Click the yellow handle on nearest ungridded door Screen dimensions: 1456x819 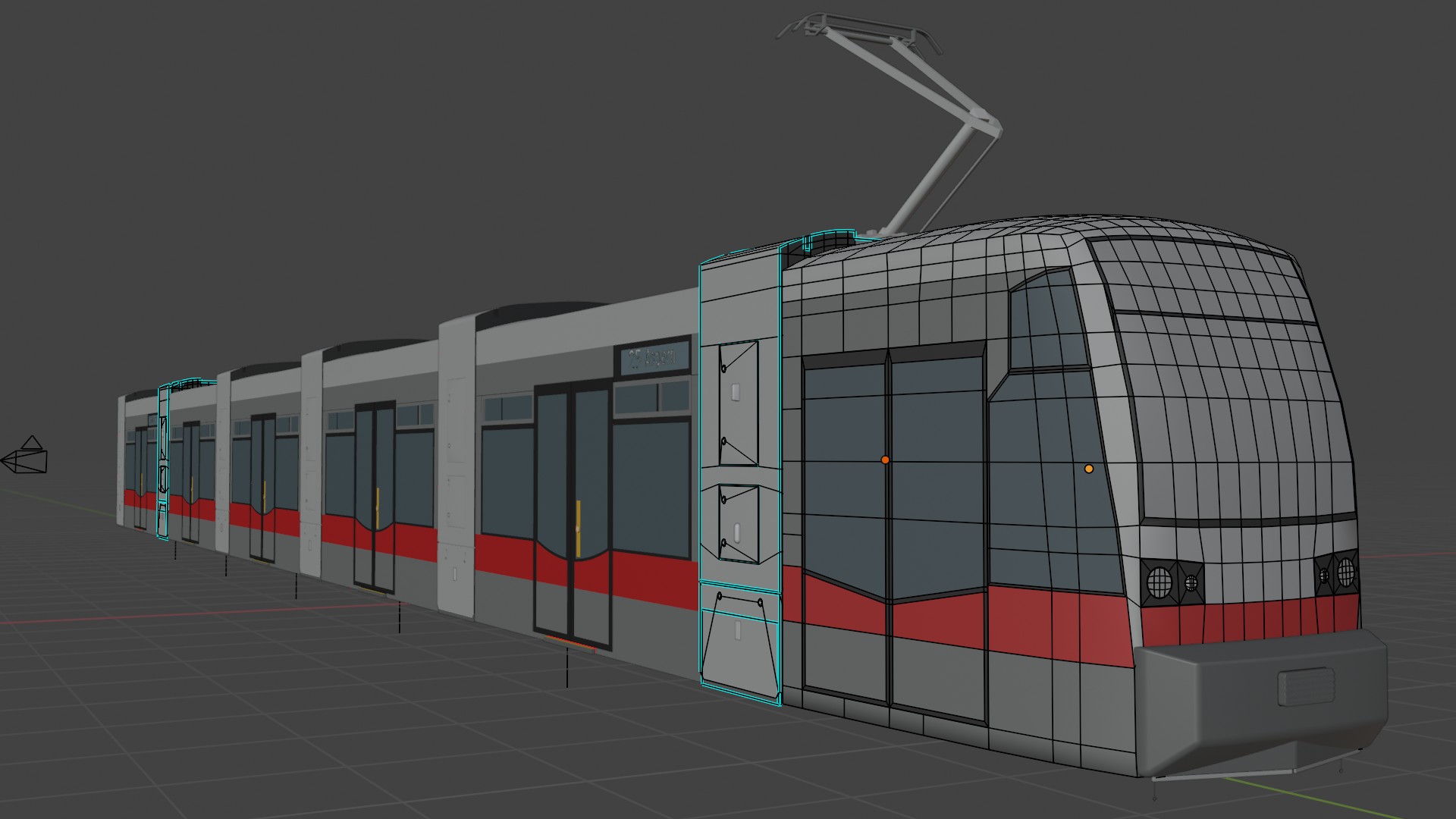pyautogui.click(x=579, y=527)
